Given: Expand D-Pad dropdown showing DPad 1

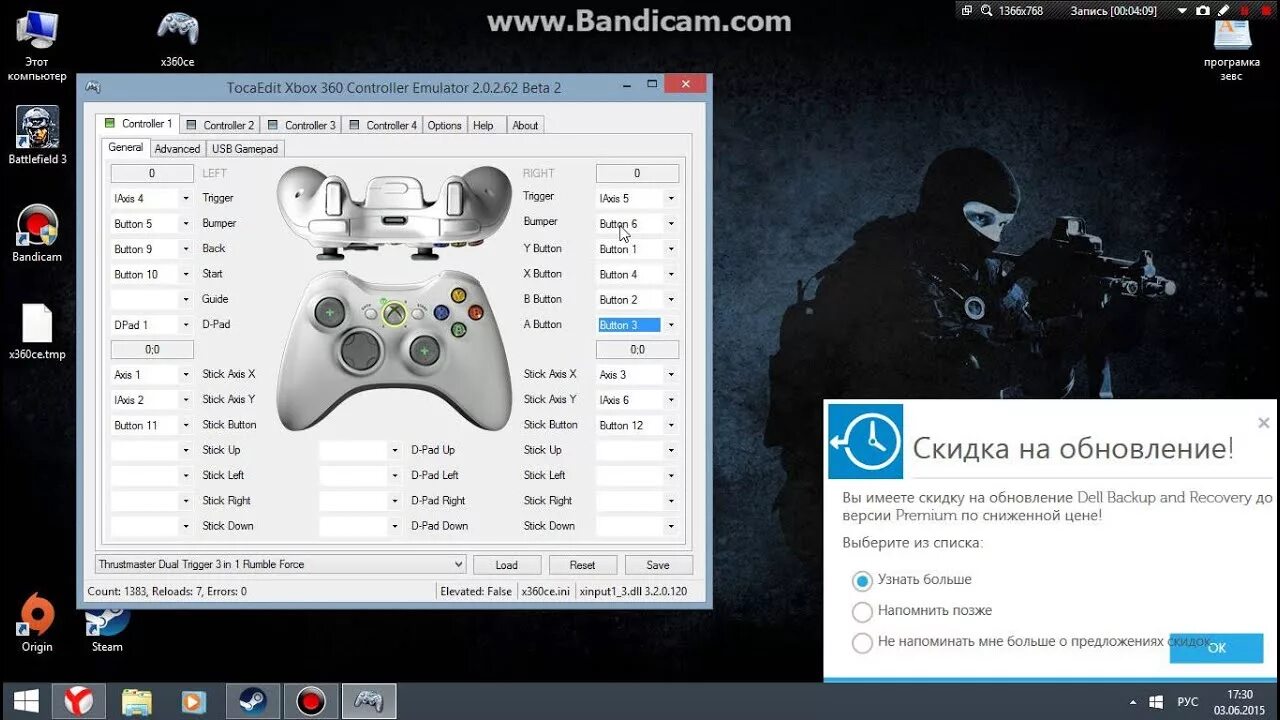Looking at the screenshot, I should tap(185, 325).
